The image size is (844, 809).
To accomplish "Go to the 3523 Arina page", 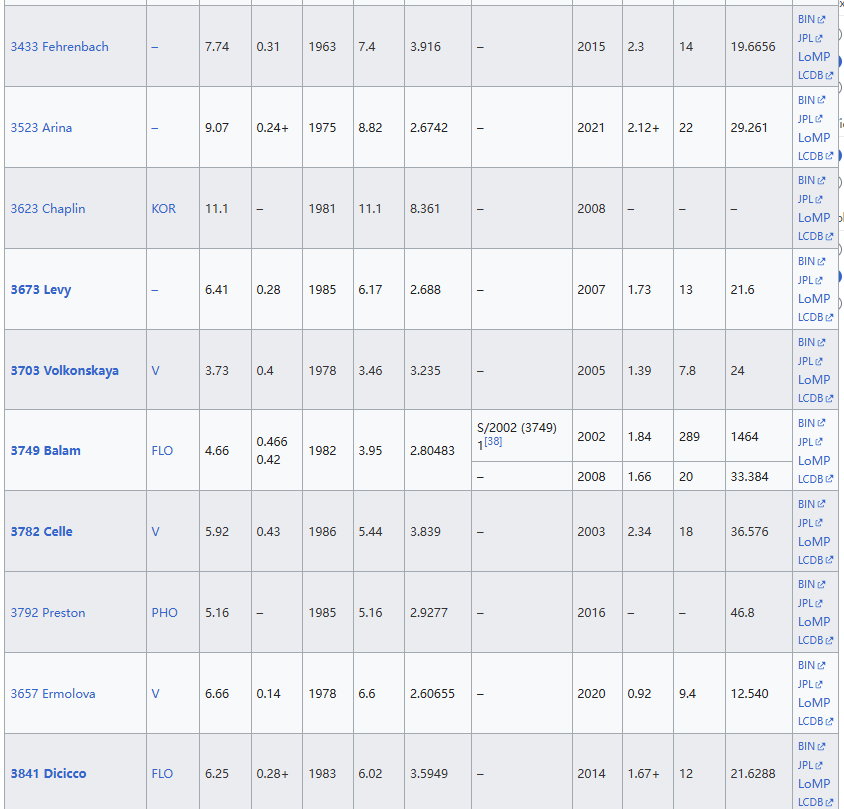I will pos(41,128).
